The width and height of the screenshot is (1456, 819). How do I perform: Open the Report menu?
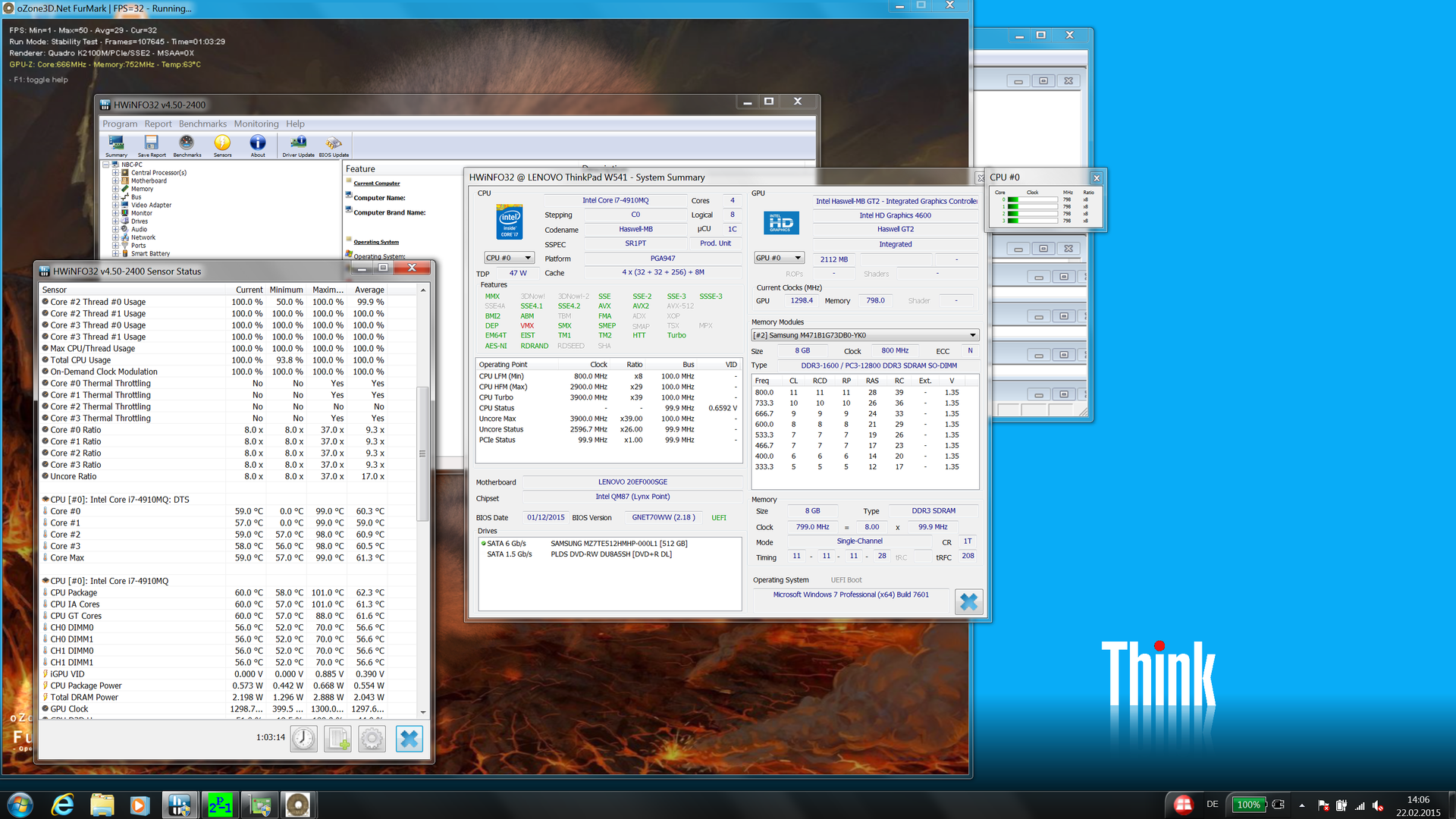[x=158, y=124]
